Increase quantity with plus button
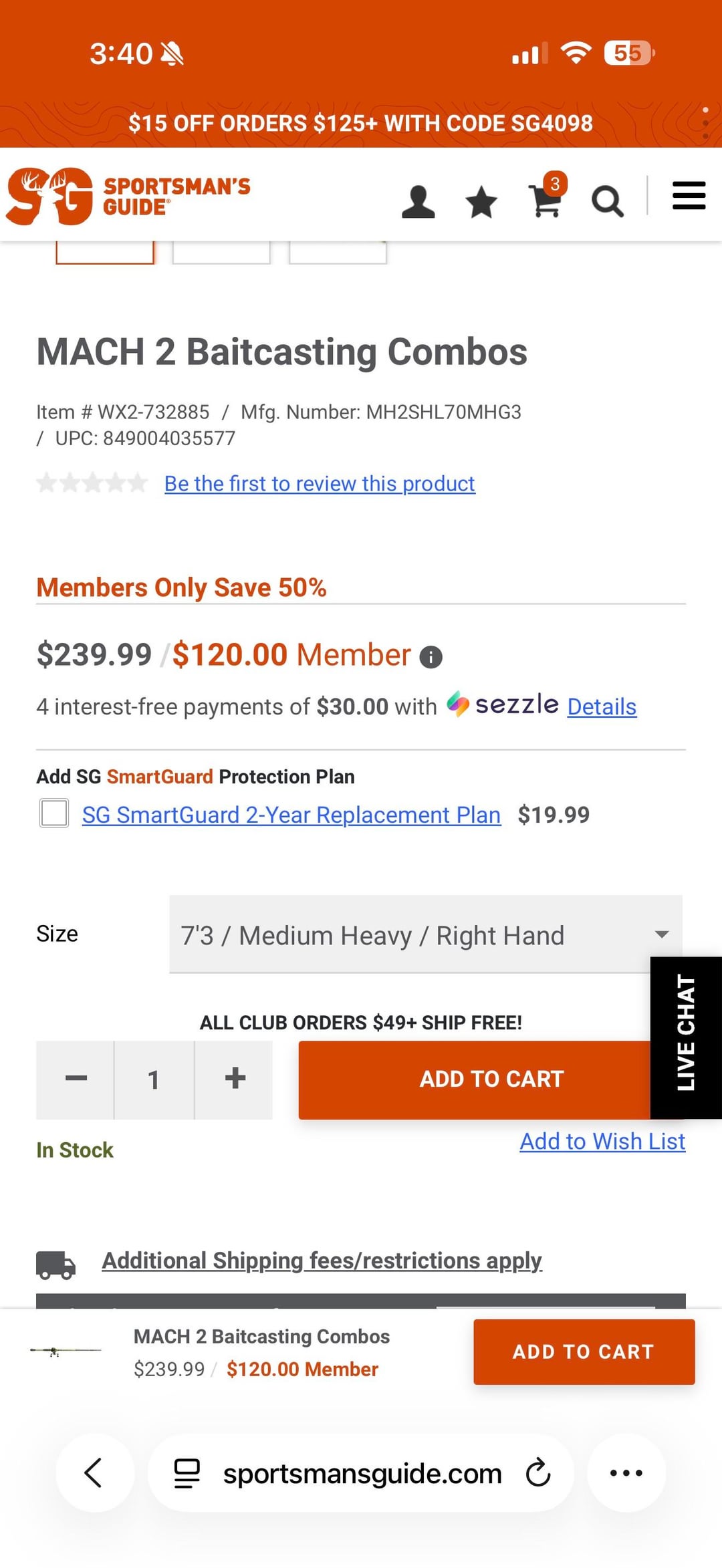The height and width of the screenshot is (1568, 722). (235, 1079)
